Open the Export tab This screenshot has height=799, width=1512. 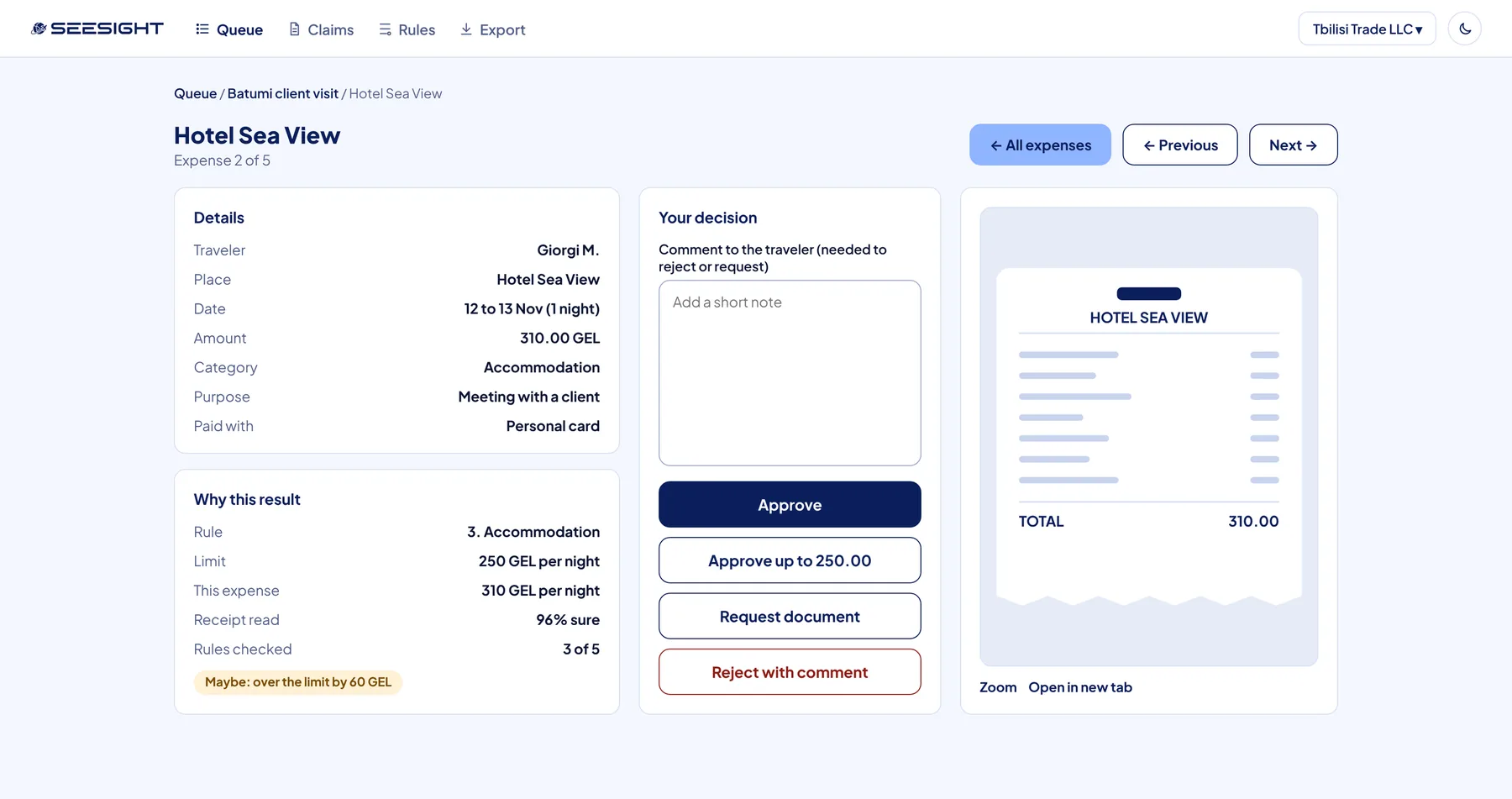(492, 29)
